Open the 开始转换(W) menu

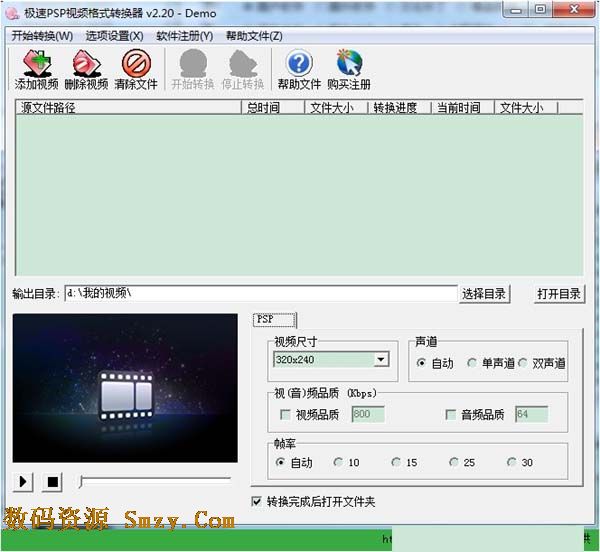point(42,36)
